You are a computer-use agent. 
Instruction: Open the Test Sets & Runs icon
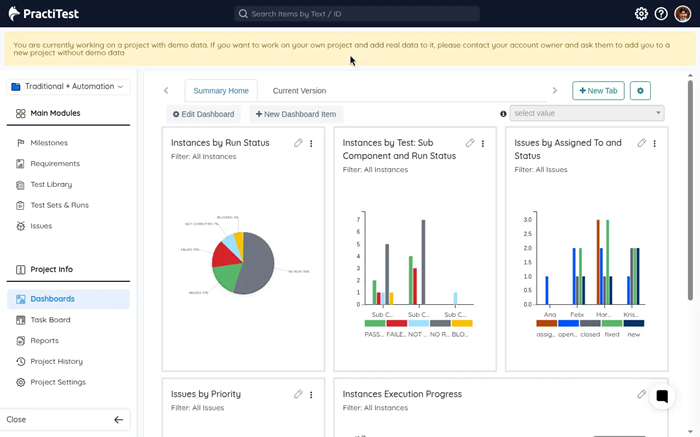21,205
